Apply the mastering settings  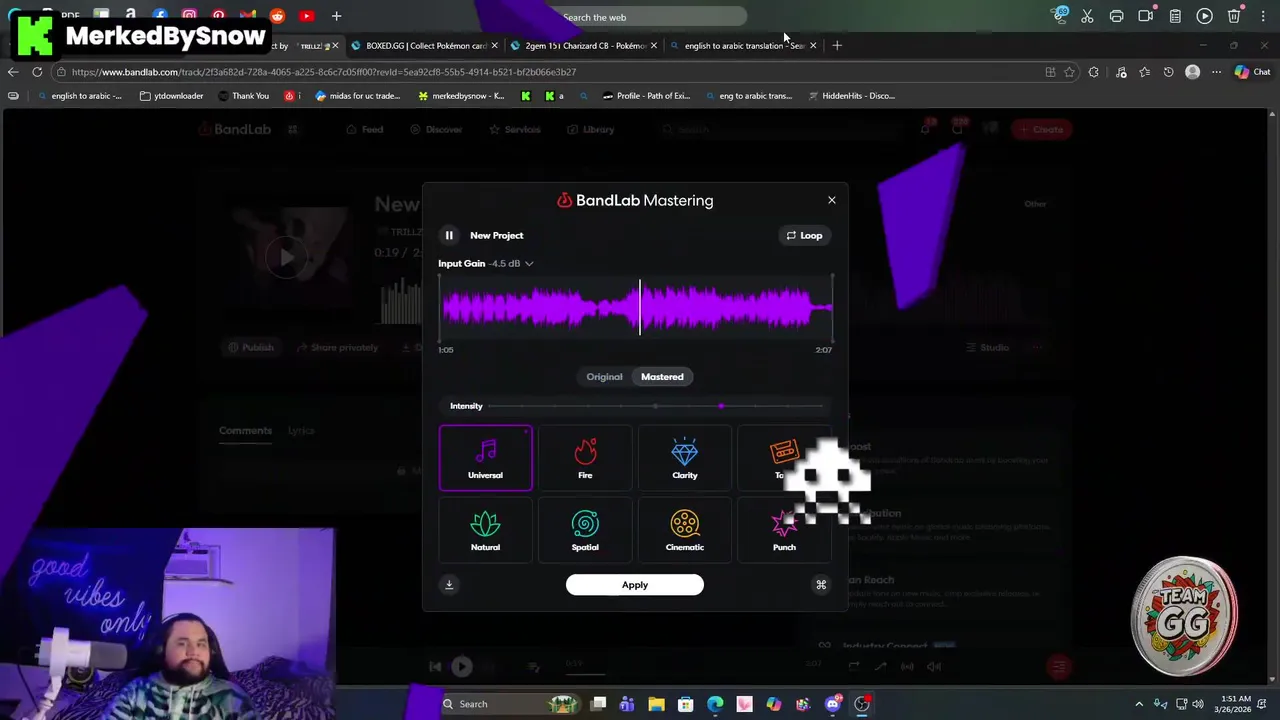[635, 585]
